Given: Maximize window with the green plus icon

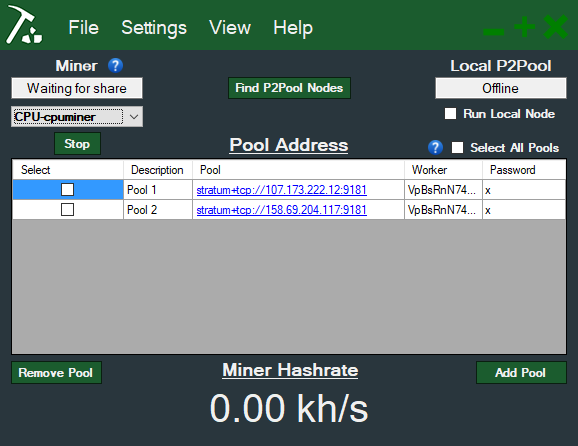Looking at the screenshot, I should point(525,27).
